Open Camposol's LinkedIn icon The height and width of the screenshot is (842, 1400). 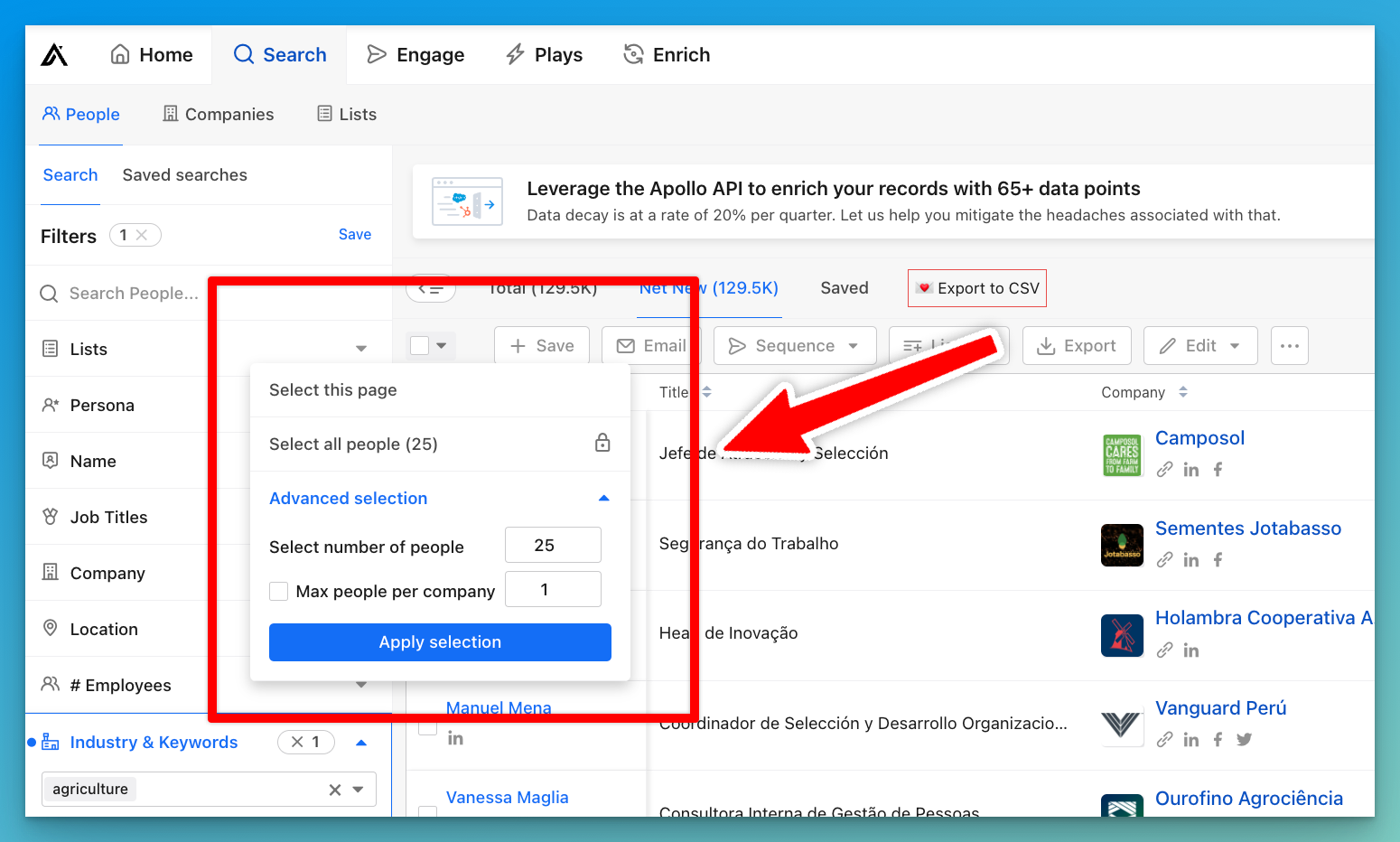[x=1191, y=470]
